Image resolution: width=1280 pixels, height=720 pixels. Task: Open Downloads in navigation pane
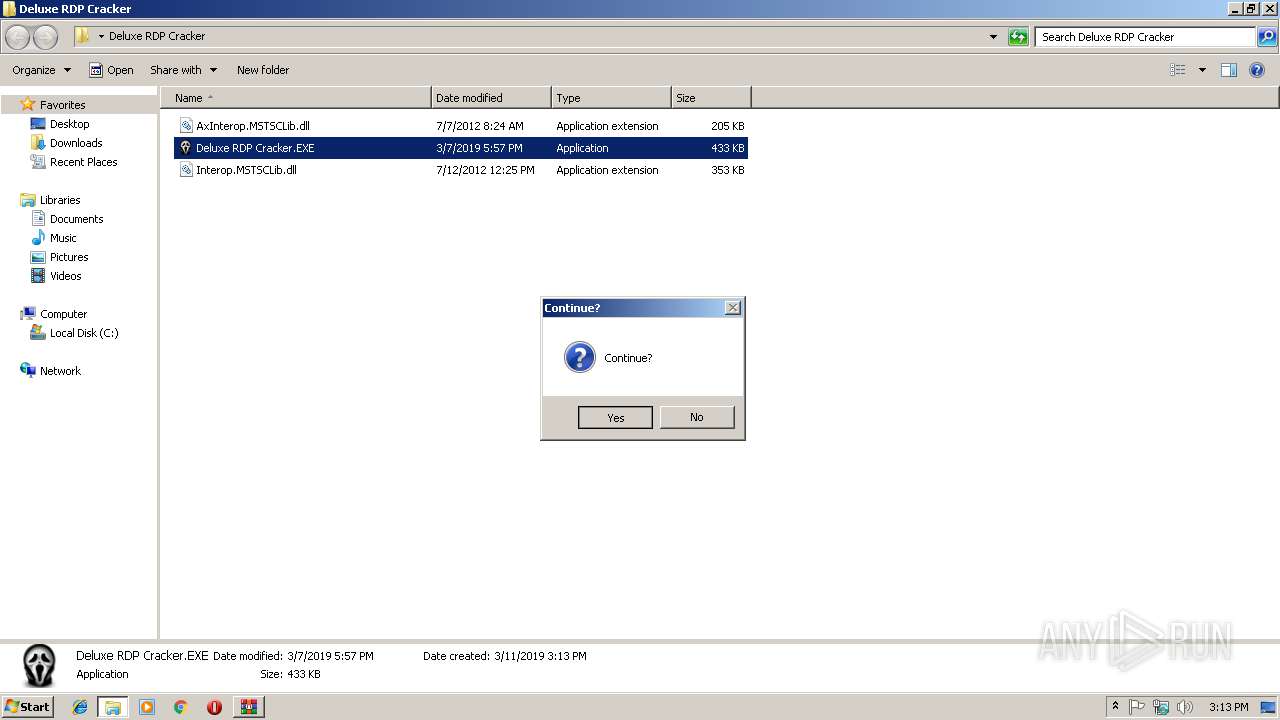[x=76, y=143]
